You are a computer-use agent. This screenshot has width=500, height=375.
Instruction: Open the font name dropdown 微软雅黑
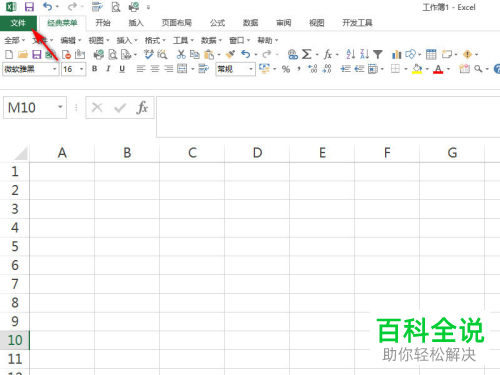point(55,69)
